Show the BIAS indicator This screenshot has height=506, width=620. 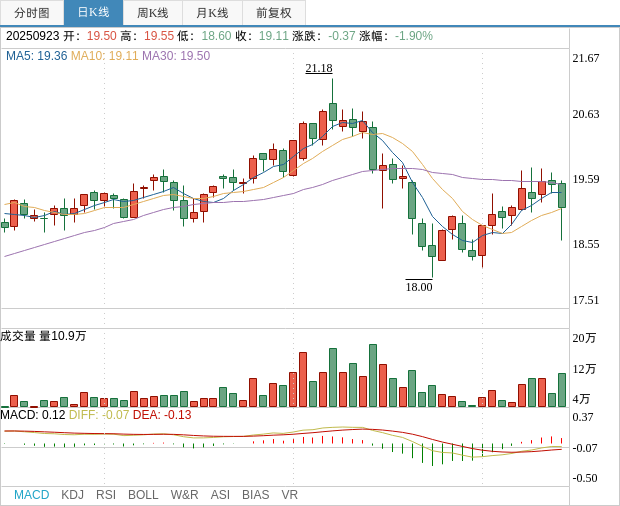255,495
